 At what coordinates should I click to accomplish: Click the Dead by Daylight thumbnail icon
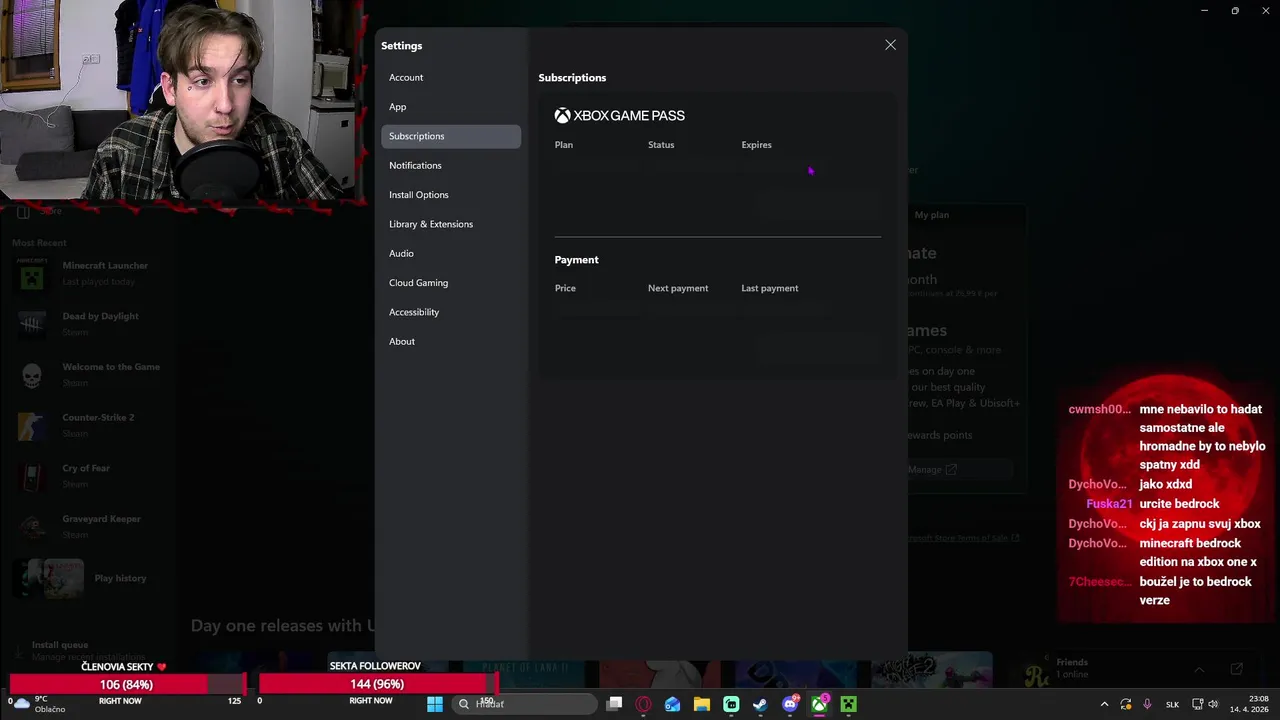[x=32, y=323]
